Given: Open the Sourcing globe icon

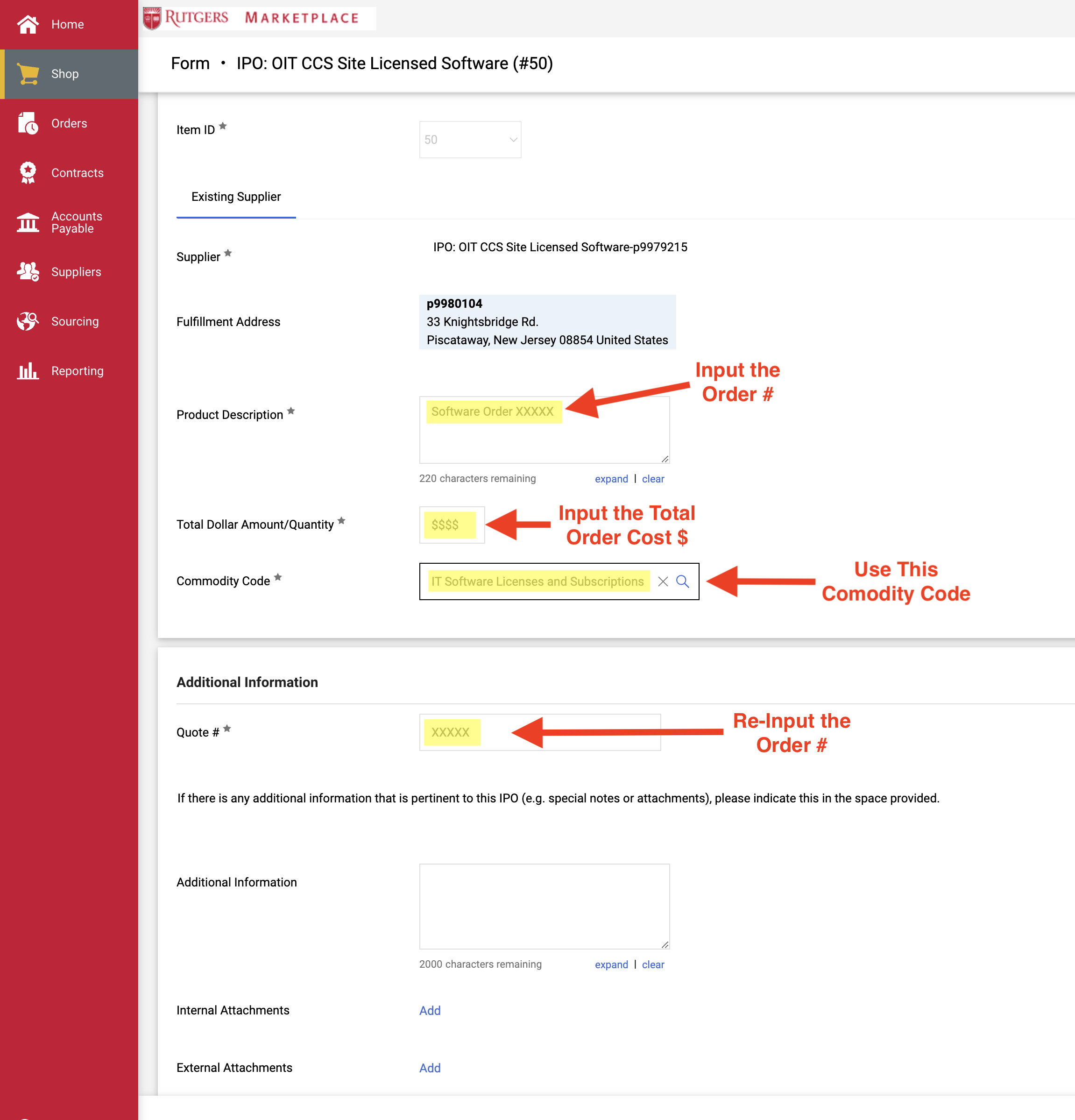Looking at the screenshot, I should pos(28,321).
